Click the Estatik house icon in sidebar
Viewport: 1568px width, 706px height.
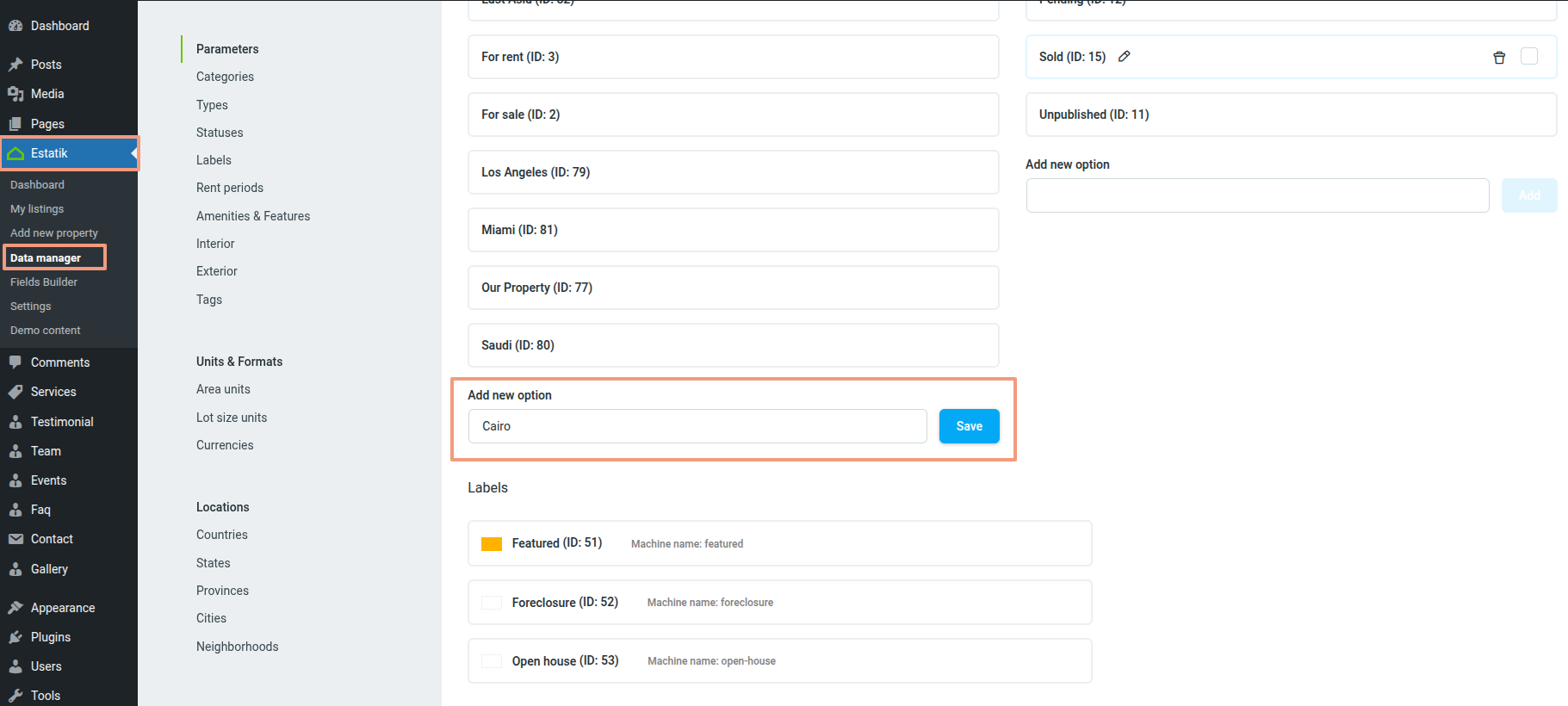tap(15, 153)
